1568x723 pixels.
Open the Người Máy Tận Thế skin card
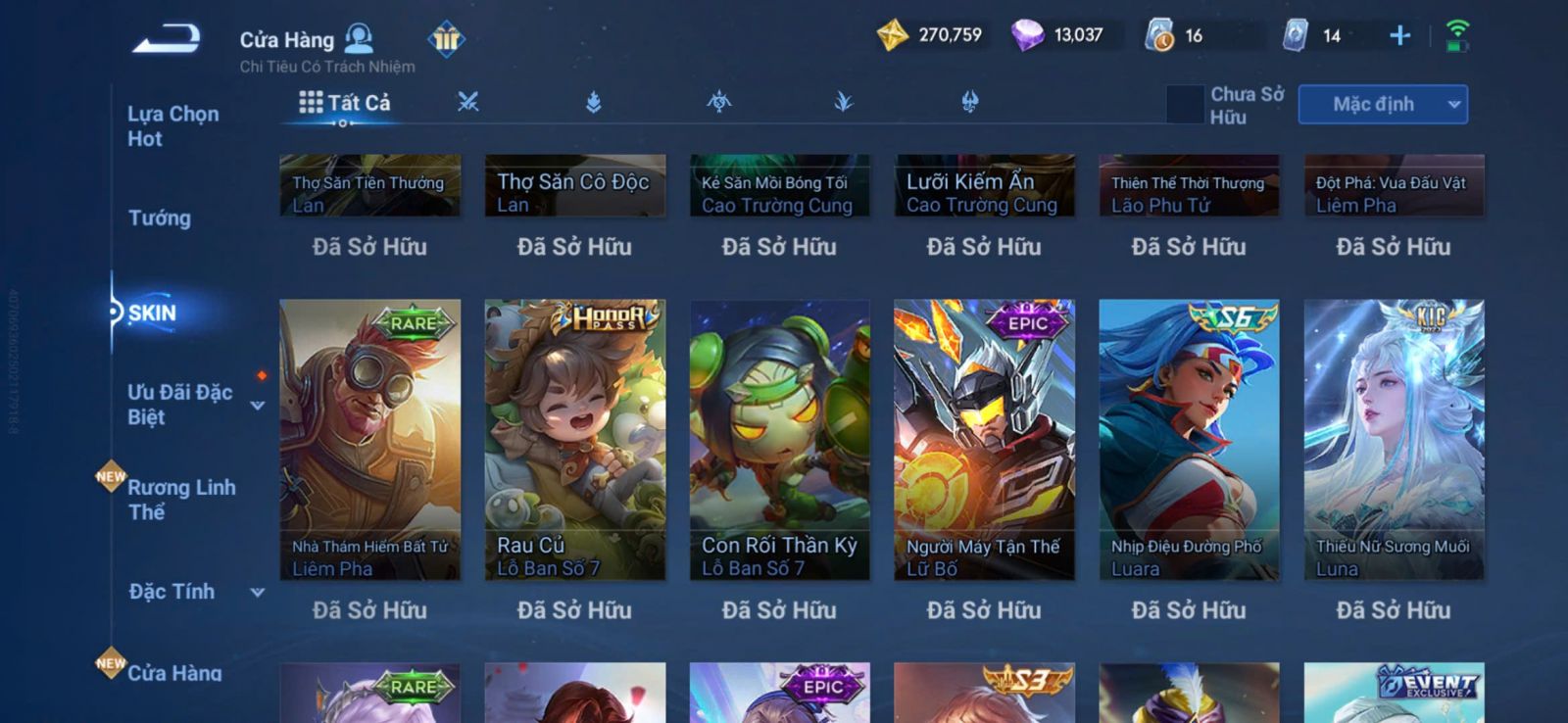(984, 440)
